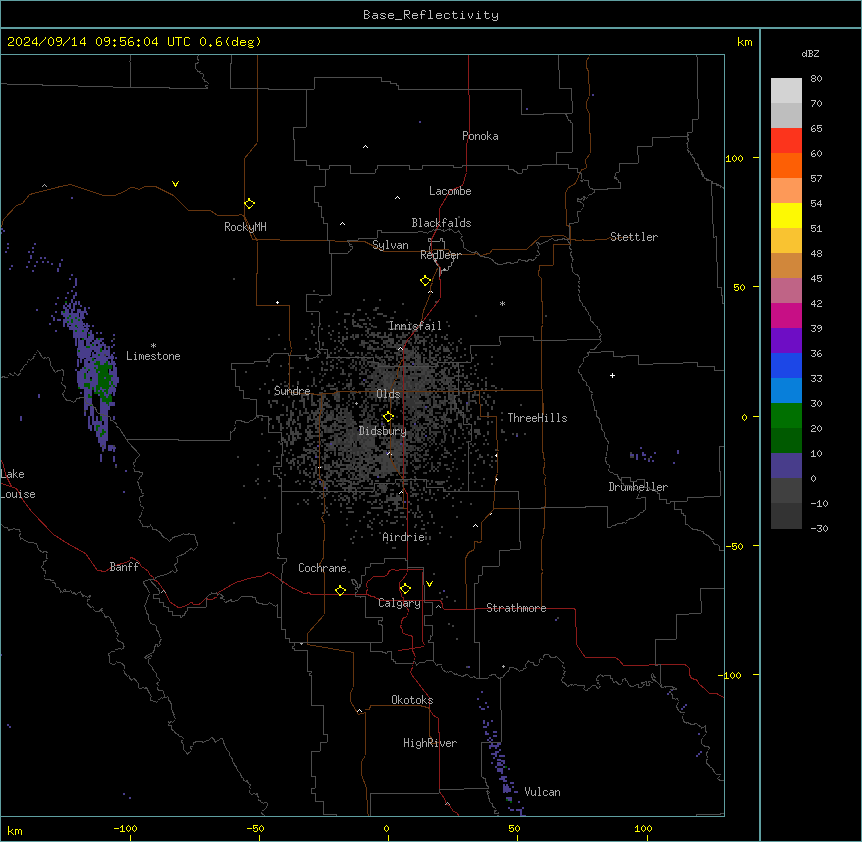Click the Didsbury town label
Screen dimensions: 862x842
(x=383, y=431)
